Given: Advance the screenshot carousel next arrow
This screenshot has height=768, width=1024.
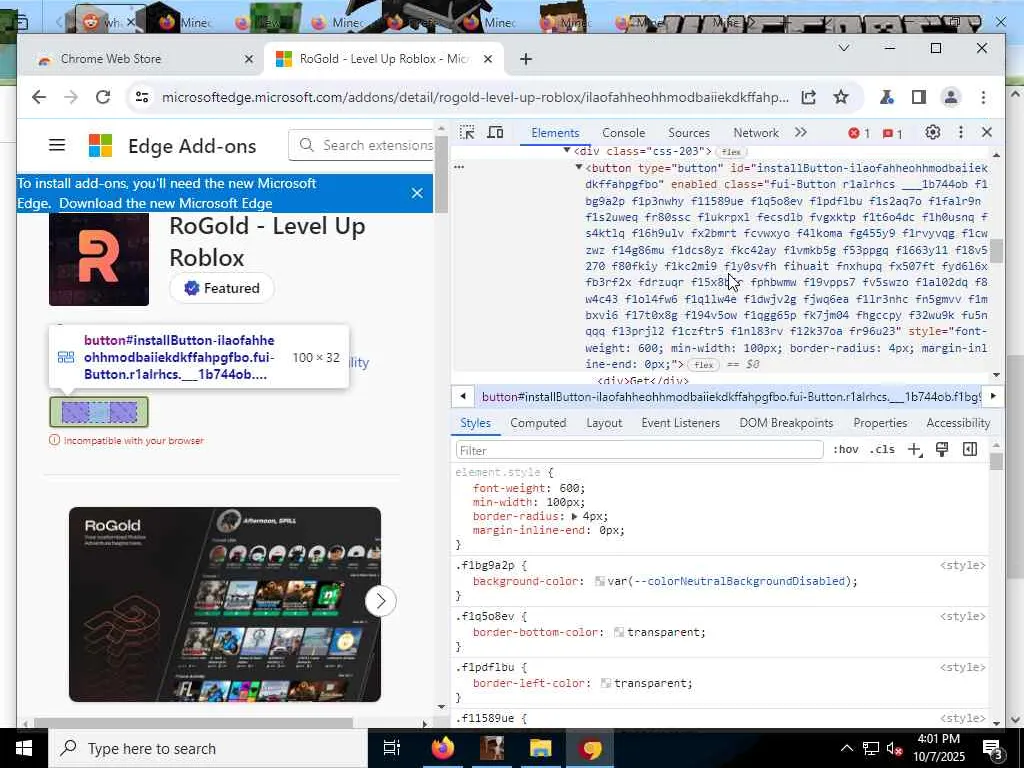Looking at the screenshot, I should [x=380, y=601].
